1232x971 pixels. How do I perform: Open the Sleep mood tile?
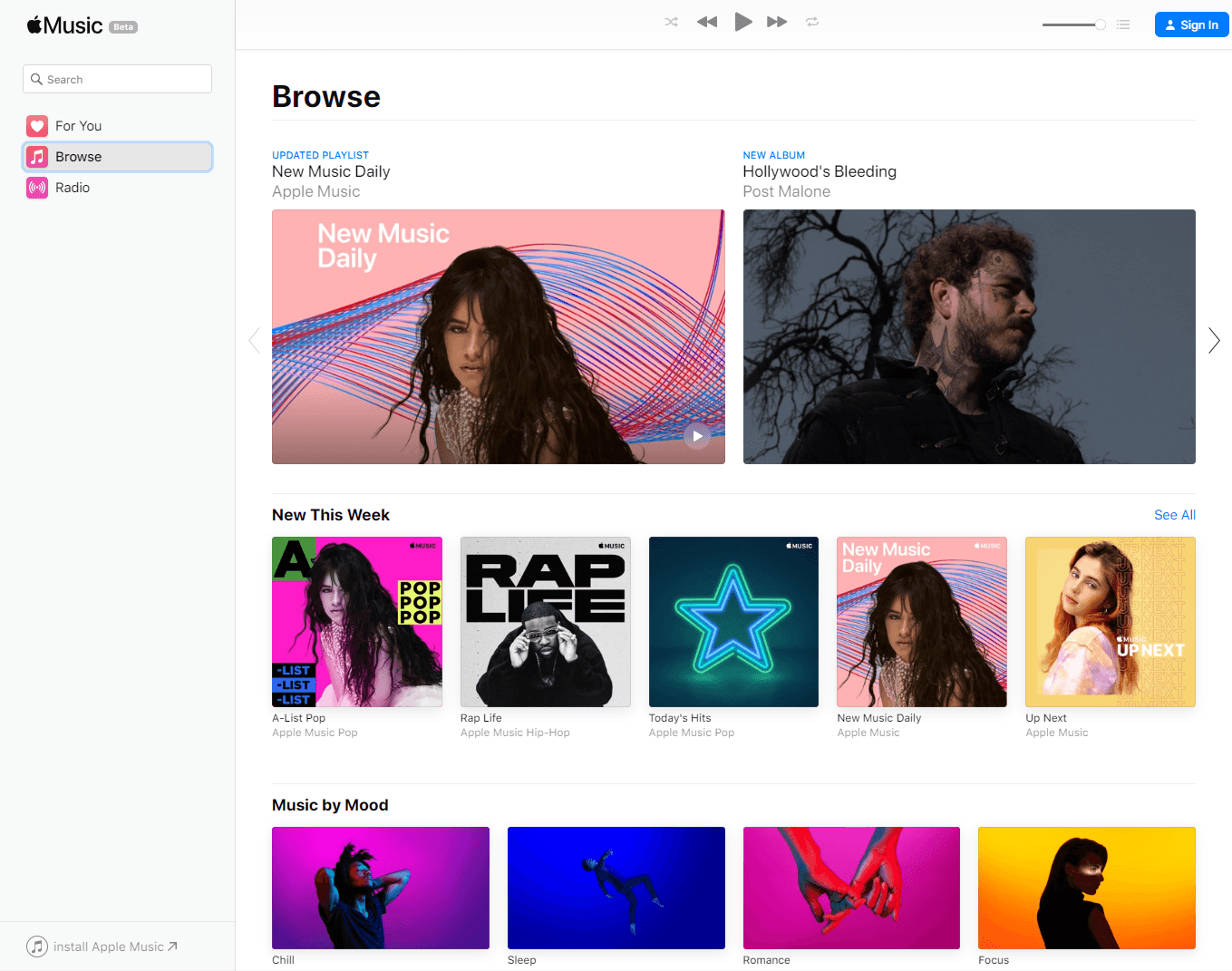click(616, 888)
